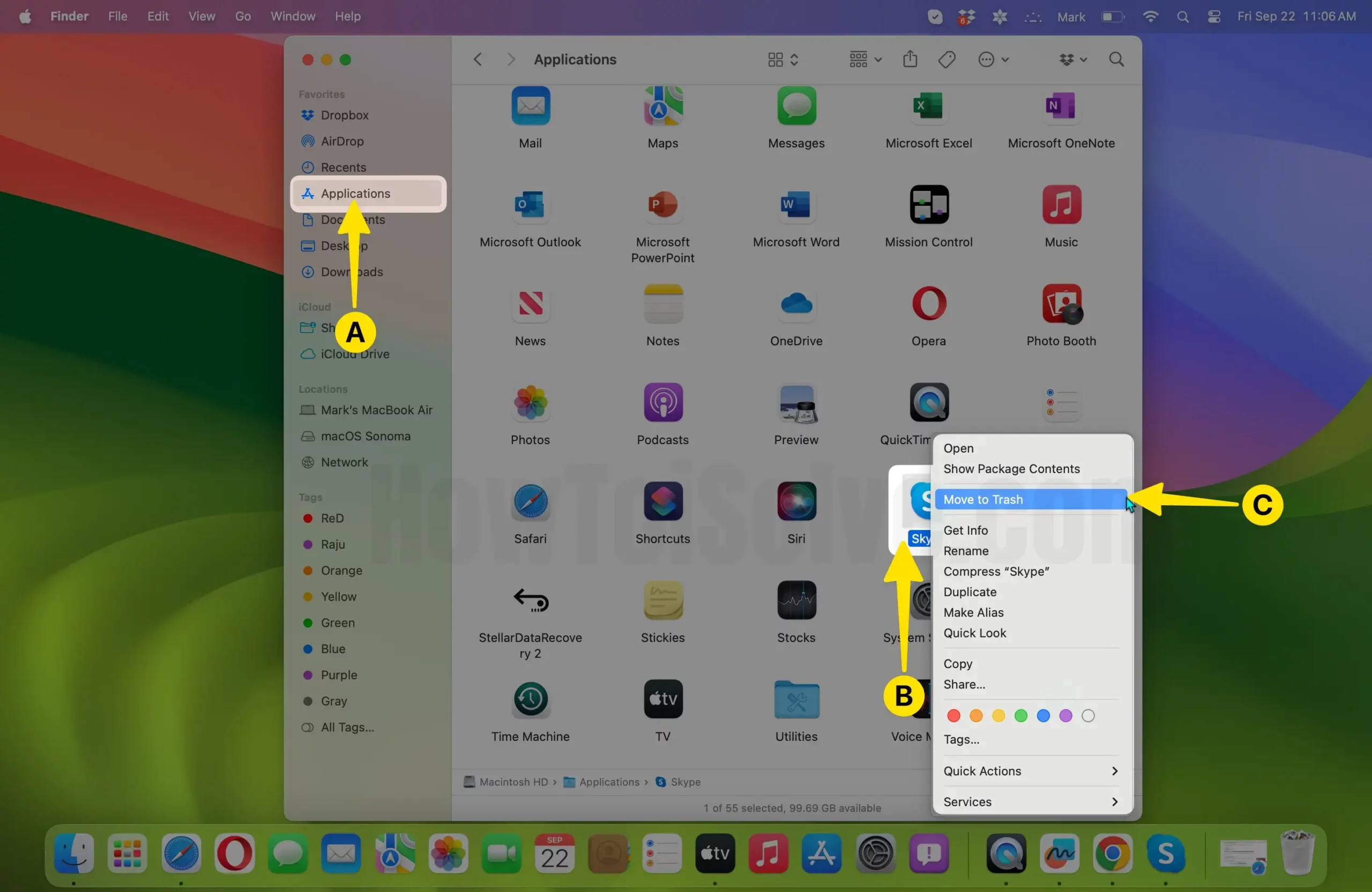Open the Maps app icon
This screenshot has height=892, width=1372.
point(663,106)
